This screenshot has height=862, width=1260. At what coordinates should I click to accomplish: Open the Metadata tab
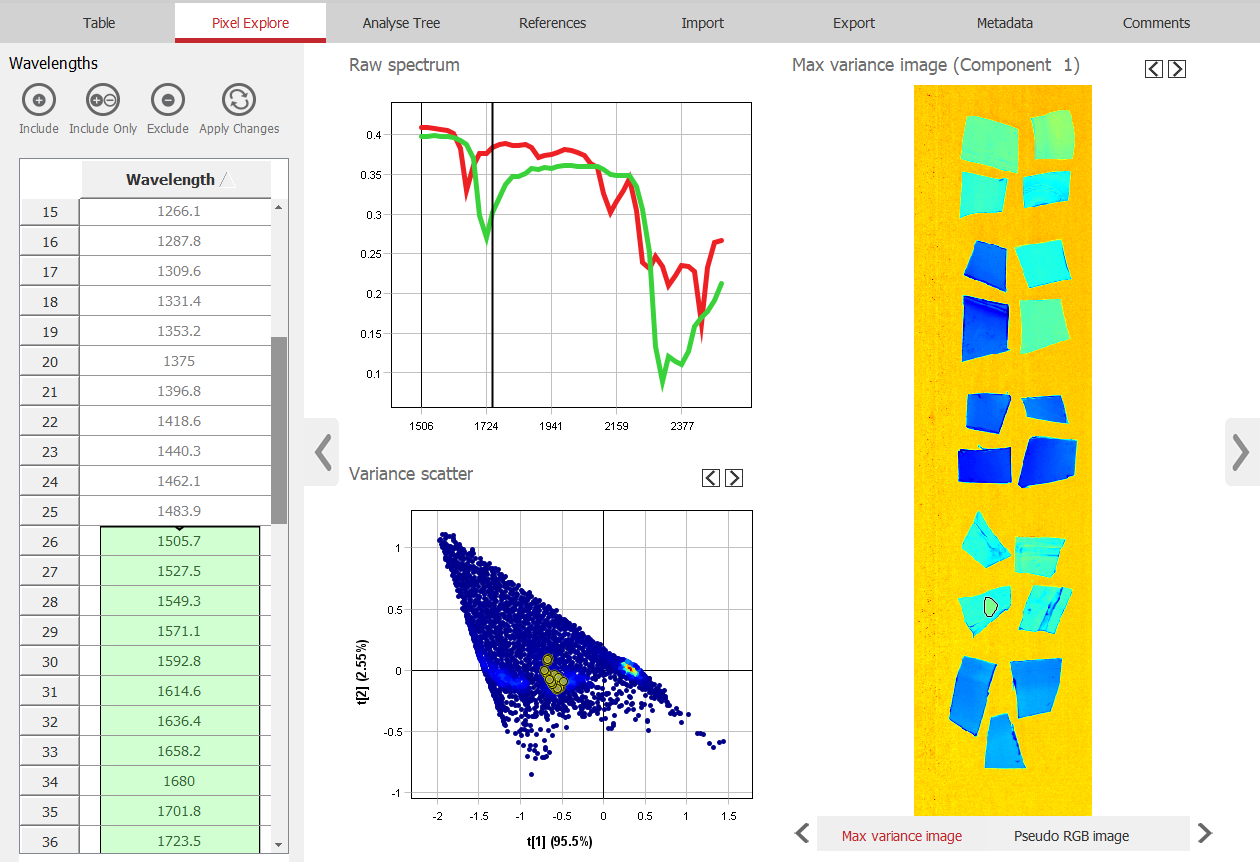pyautogui.click(x=1005, y=22)
